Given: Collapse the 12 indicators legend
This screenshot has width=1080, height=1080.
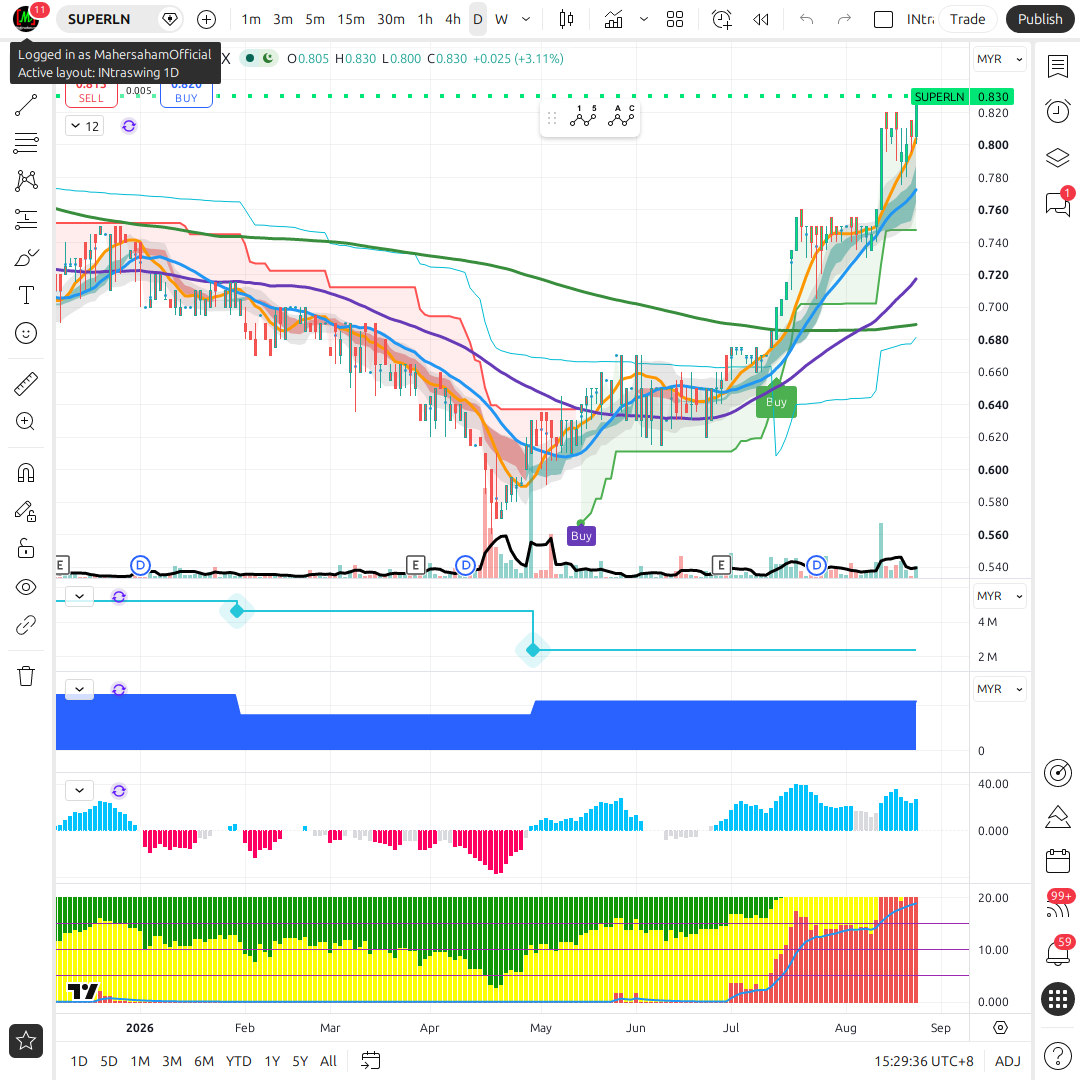Looking at the screenshot, I should click(x=85, y=126).
